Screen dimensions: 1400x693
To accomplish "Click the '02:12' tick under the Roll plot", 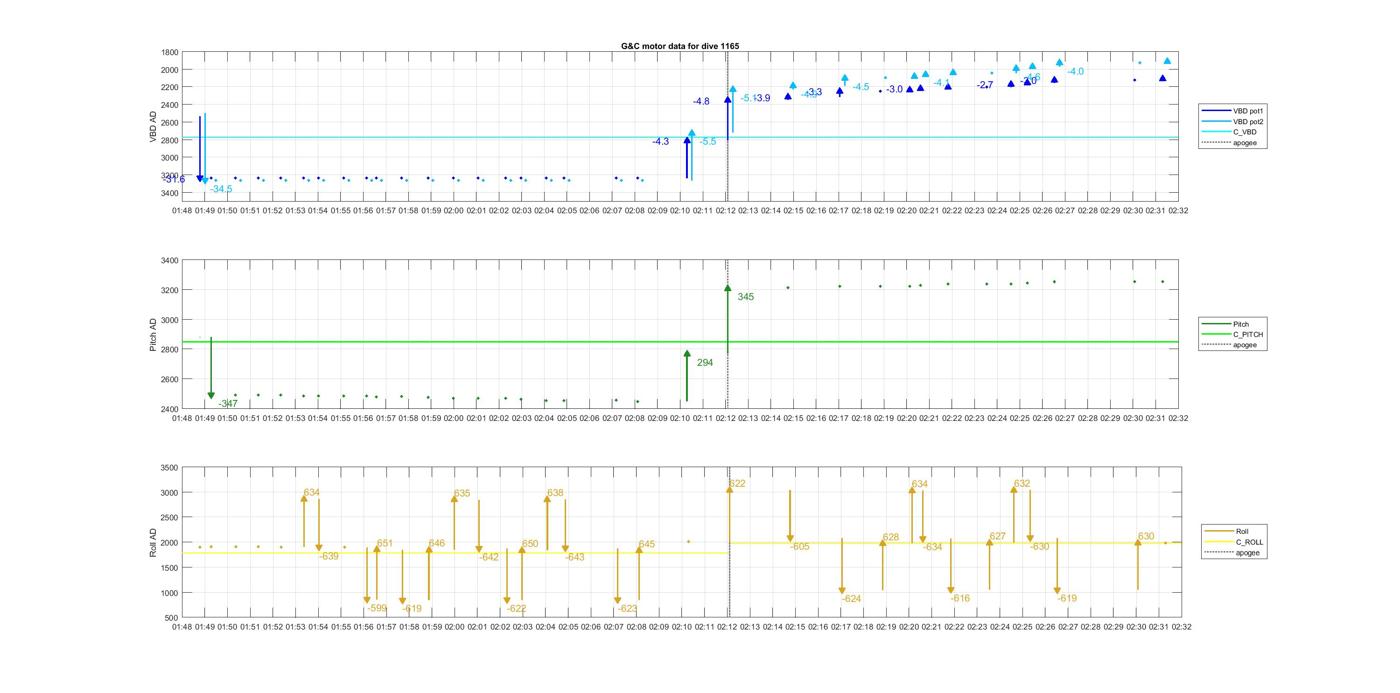I will (x=727, y=627).
